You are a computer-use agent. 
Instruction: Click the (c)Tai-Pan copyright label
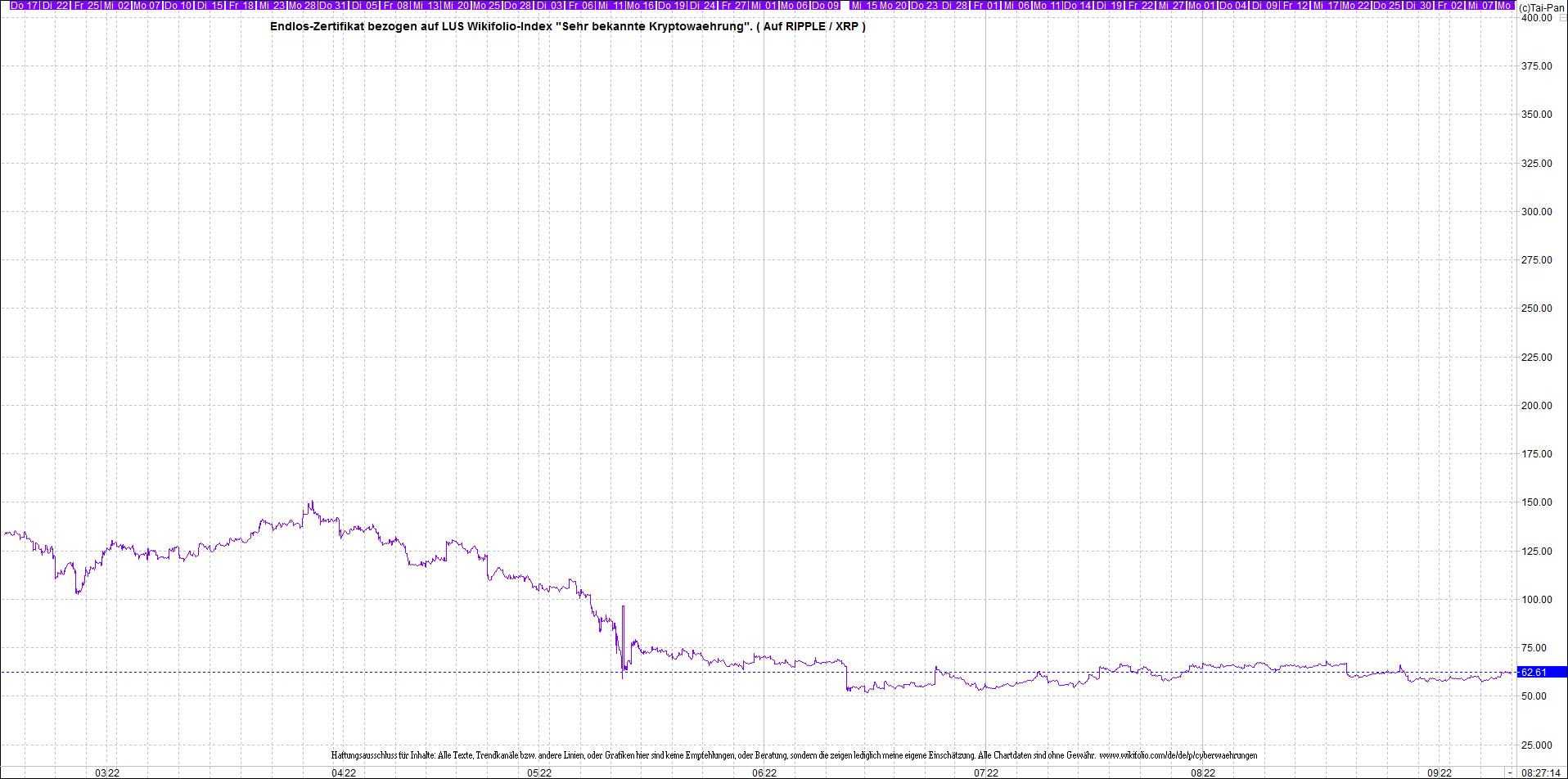tap(1542, 7)
